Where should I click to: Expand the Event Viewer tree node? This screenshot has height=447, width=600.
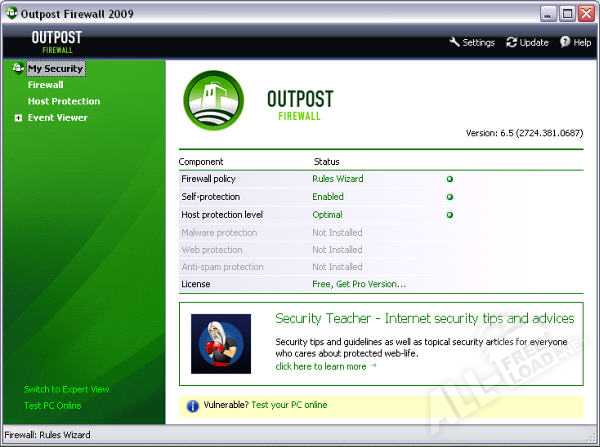coord(18,118)
